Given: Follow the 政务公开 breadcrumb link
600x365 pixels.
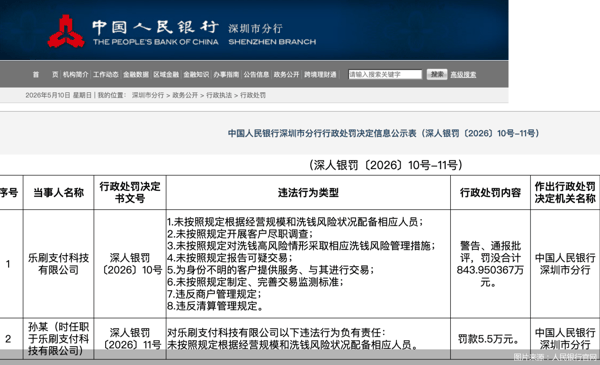Looking at the screenshot, I should tap(185, 95).
